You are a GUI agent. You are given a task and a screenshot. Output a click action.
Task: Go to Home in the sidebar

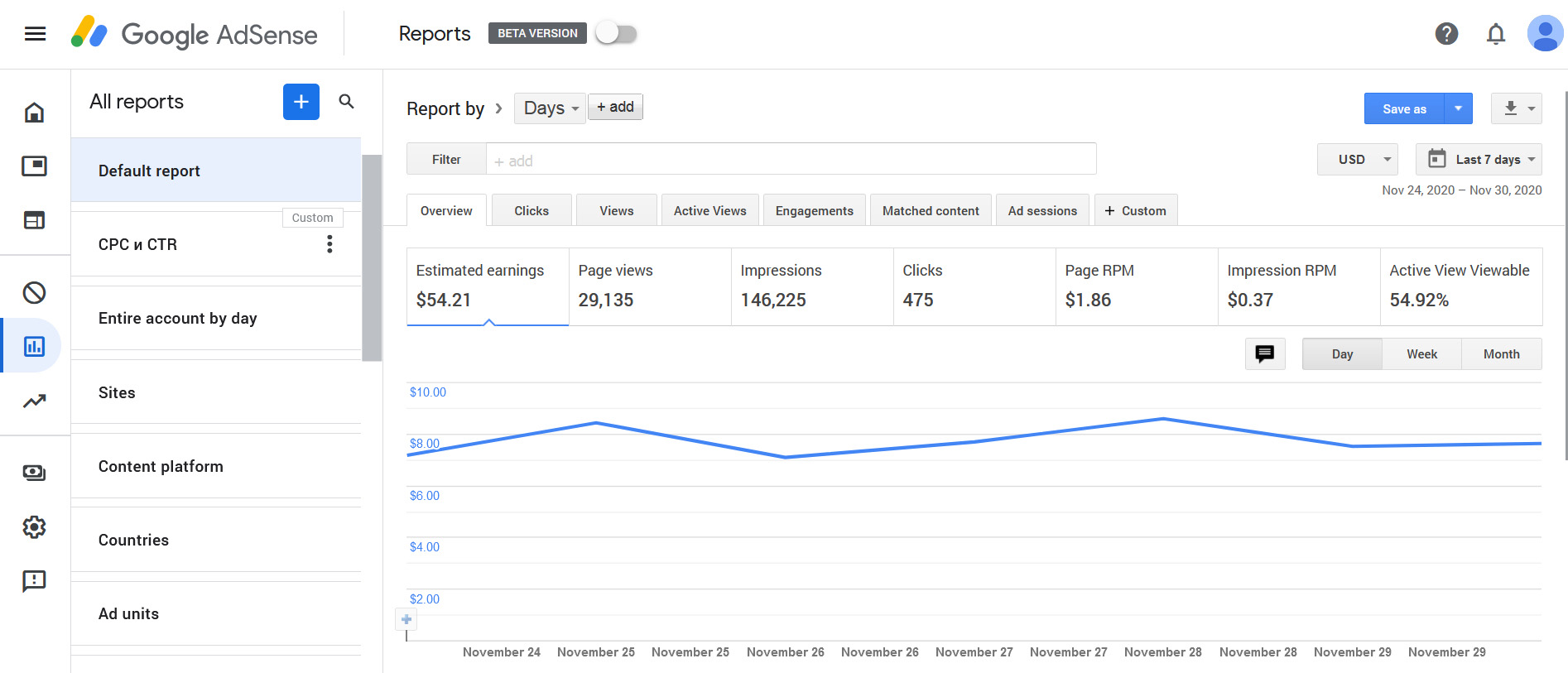coord(34,112)
